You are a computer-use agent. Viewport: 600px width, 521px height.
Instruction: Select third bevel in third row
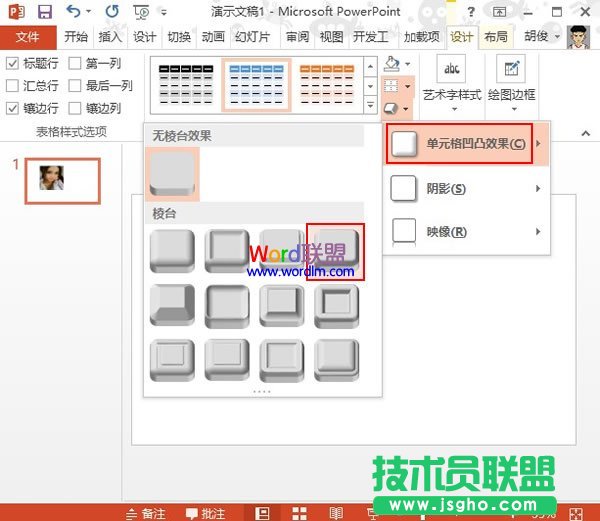point(282,360)
